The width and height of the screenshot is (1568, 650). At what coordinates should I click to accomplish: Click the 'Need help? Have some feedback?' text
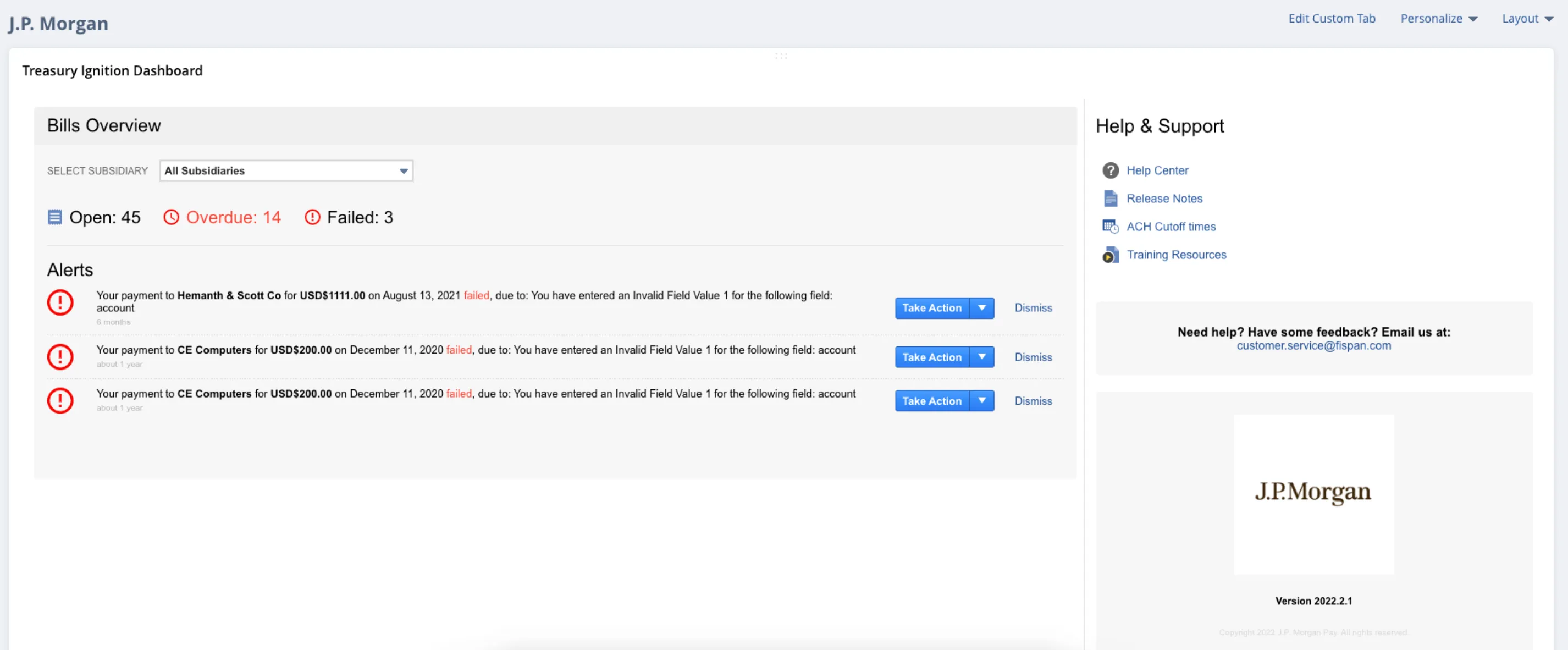1313,332
